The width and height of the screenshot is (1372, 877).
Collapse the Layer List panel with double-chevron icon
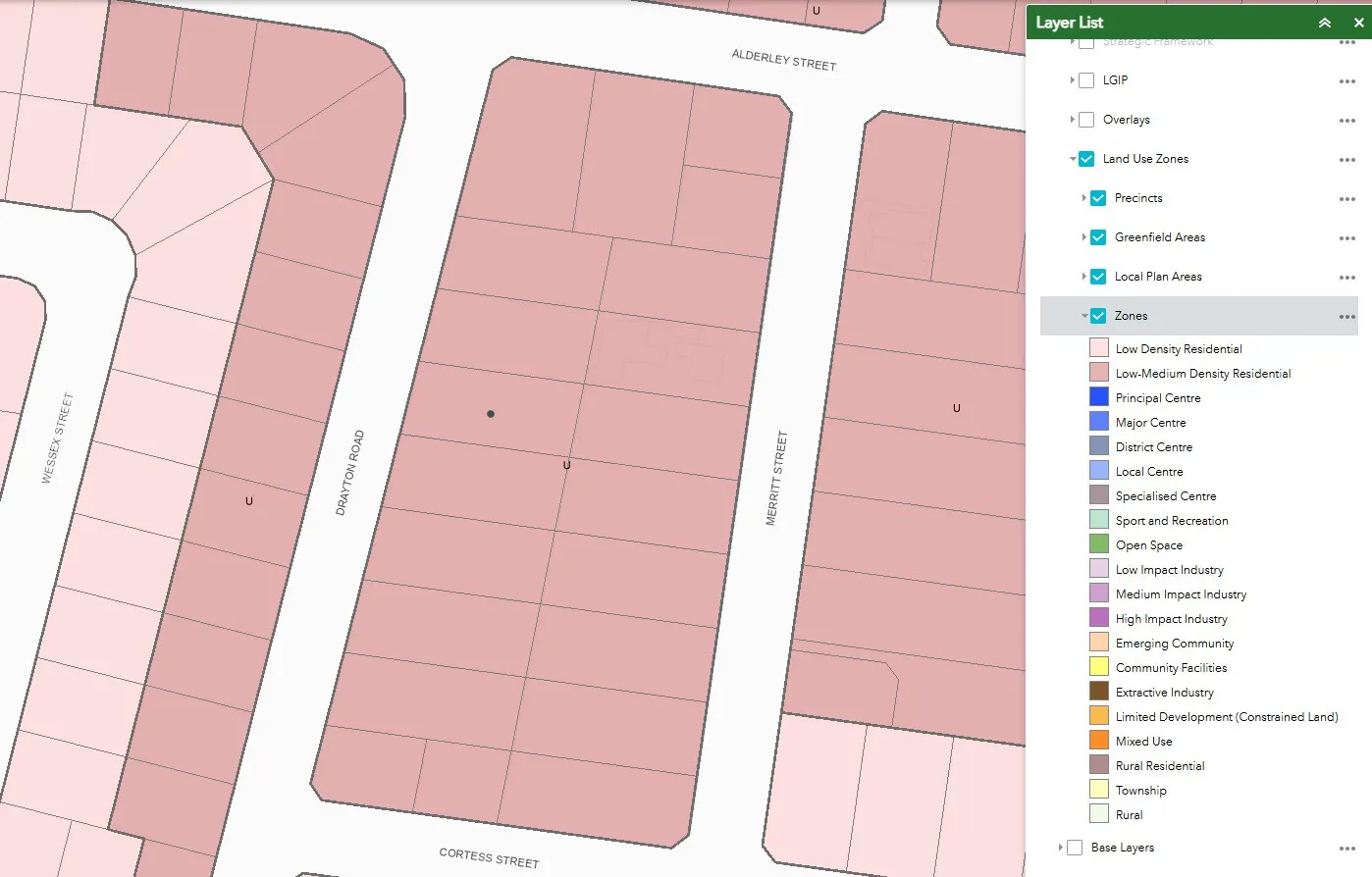coord(1325,23)
